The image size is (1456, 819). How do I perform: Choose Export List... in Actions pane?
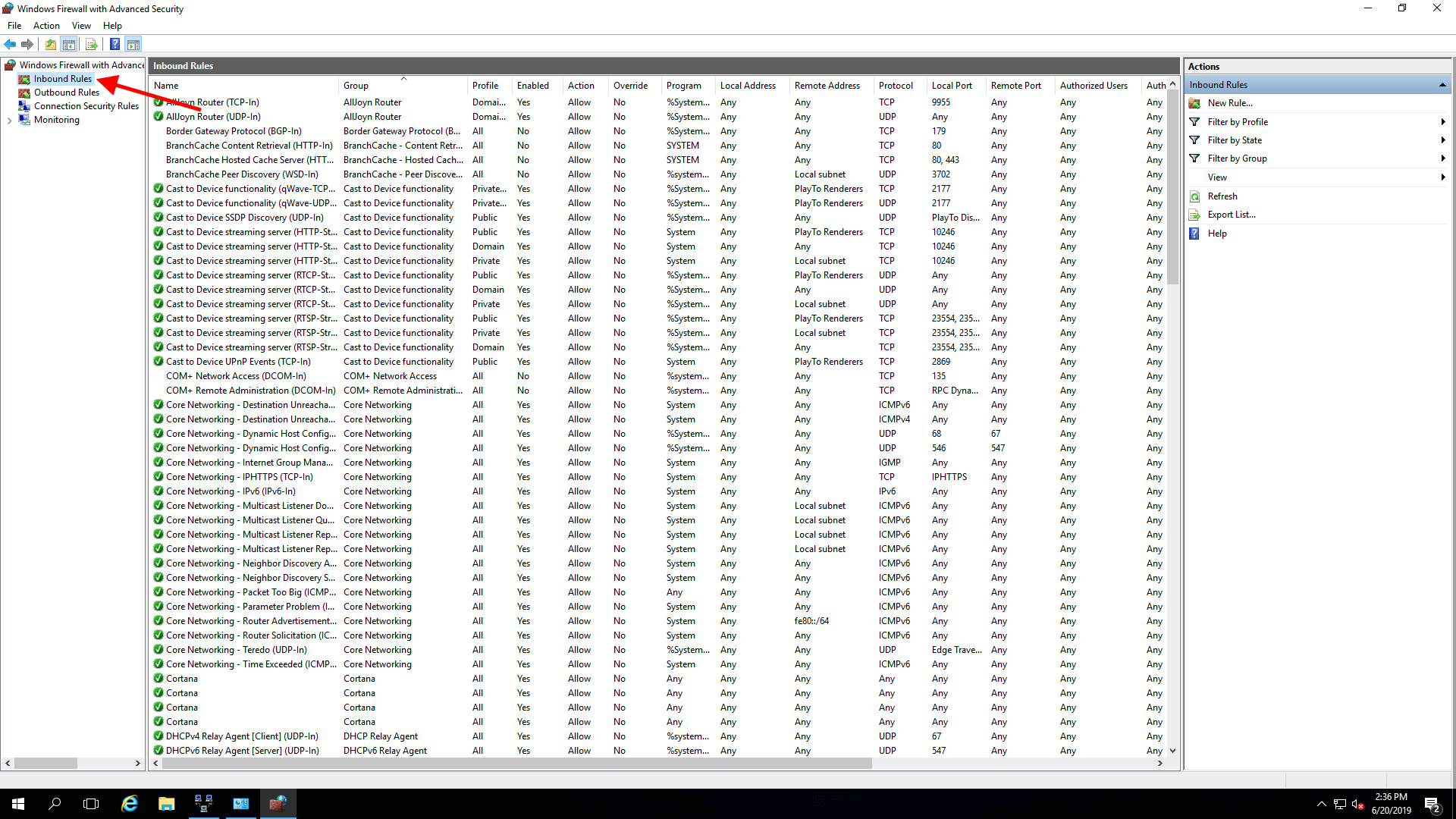click(x=1232, y=215)
